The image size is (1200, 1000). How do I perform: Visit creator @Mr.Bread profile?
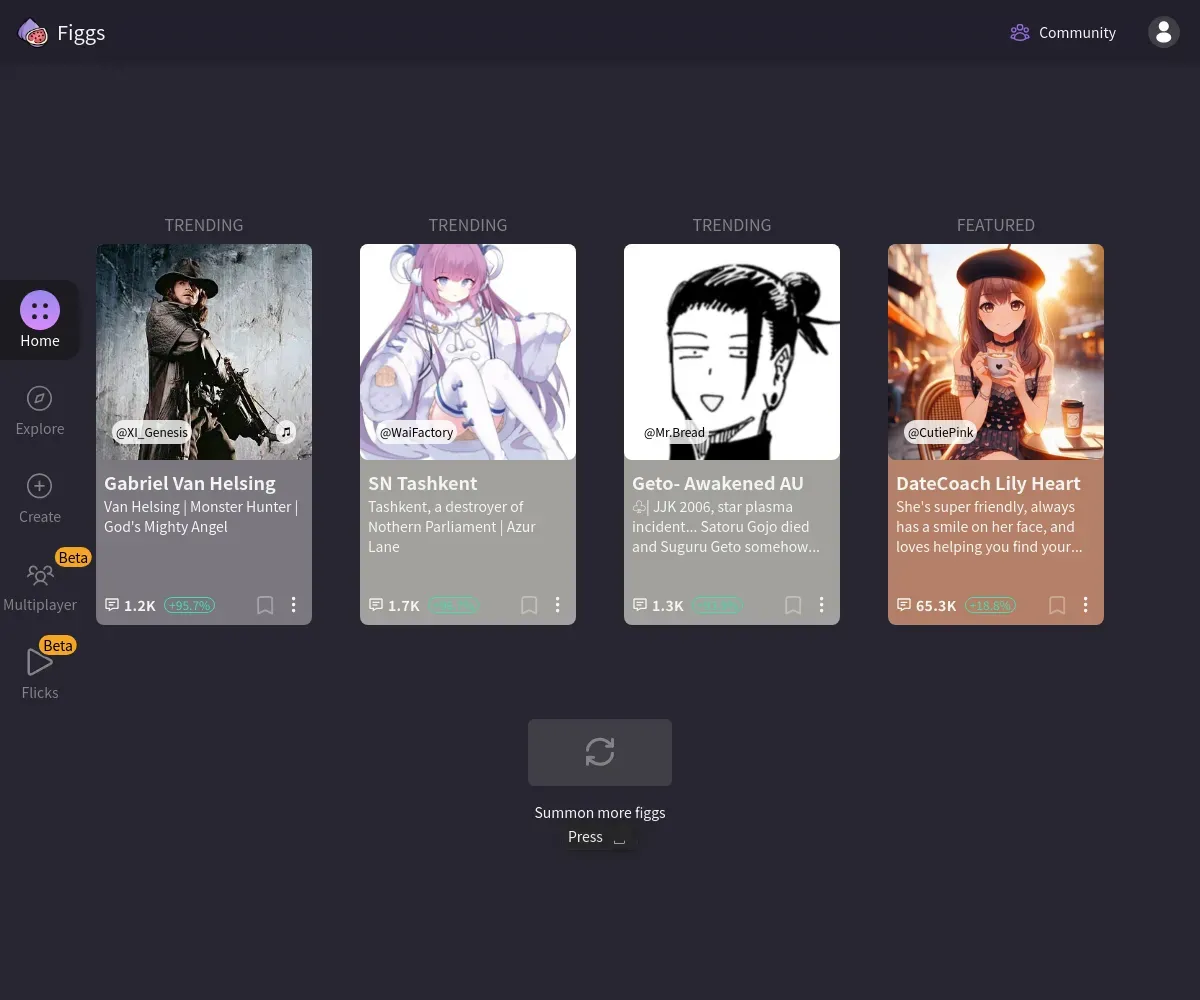pos(674,433)
